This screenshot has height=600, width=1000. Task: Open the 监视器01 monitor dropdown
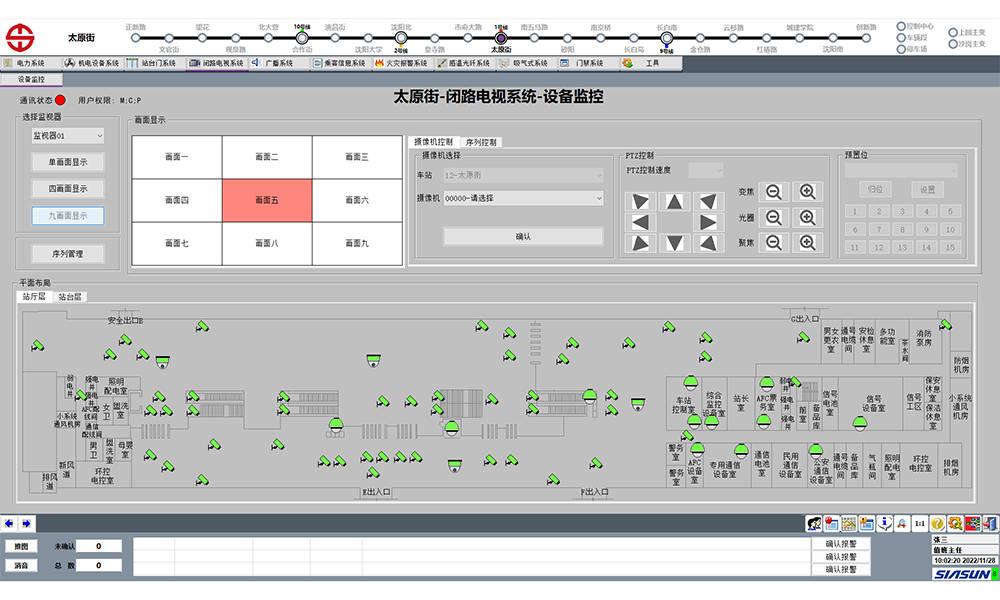point(68,135)
